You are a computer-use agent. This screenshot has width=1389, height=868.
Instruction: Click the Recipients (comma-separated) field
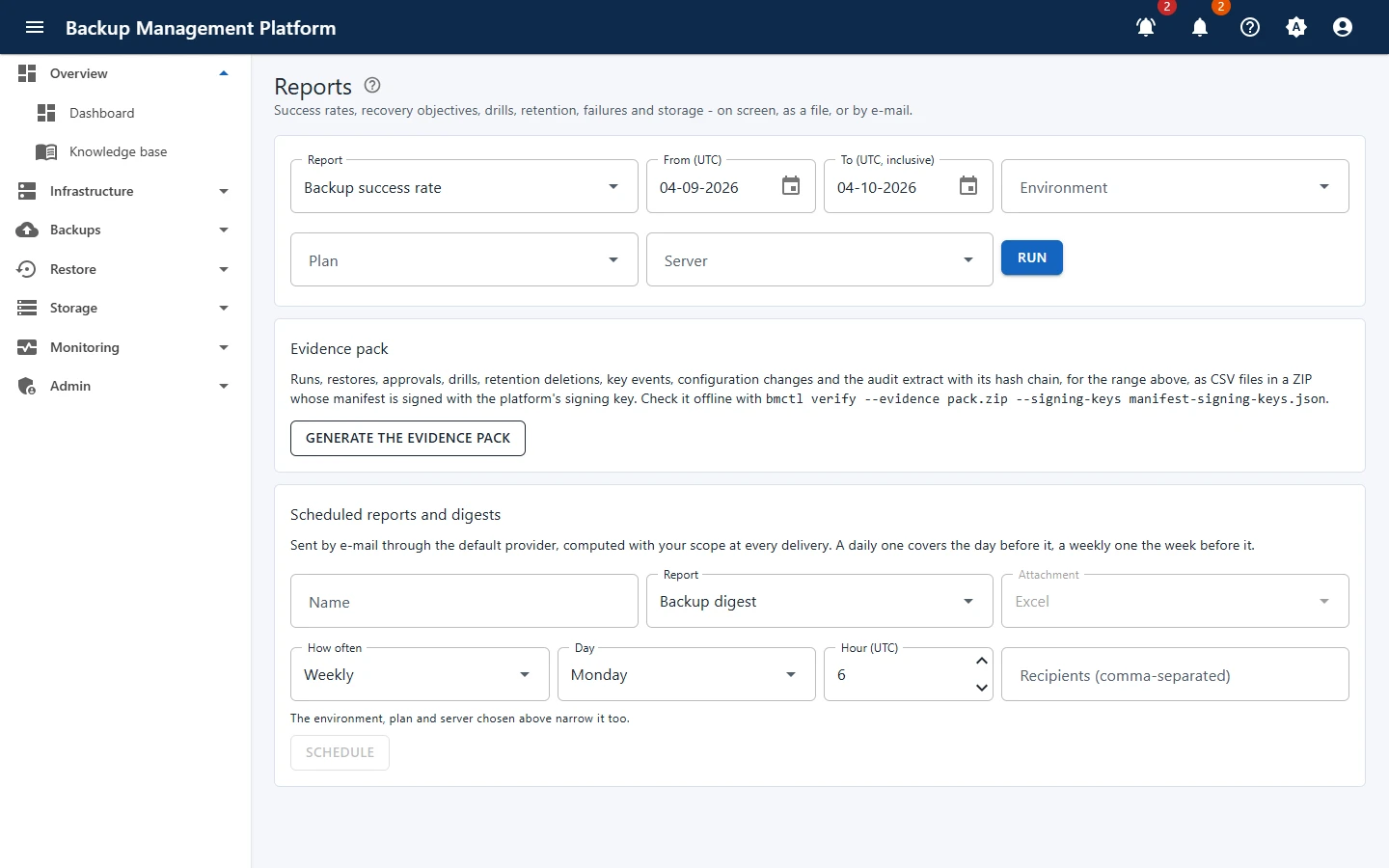coord(1175,674)
